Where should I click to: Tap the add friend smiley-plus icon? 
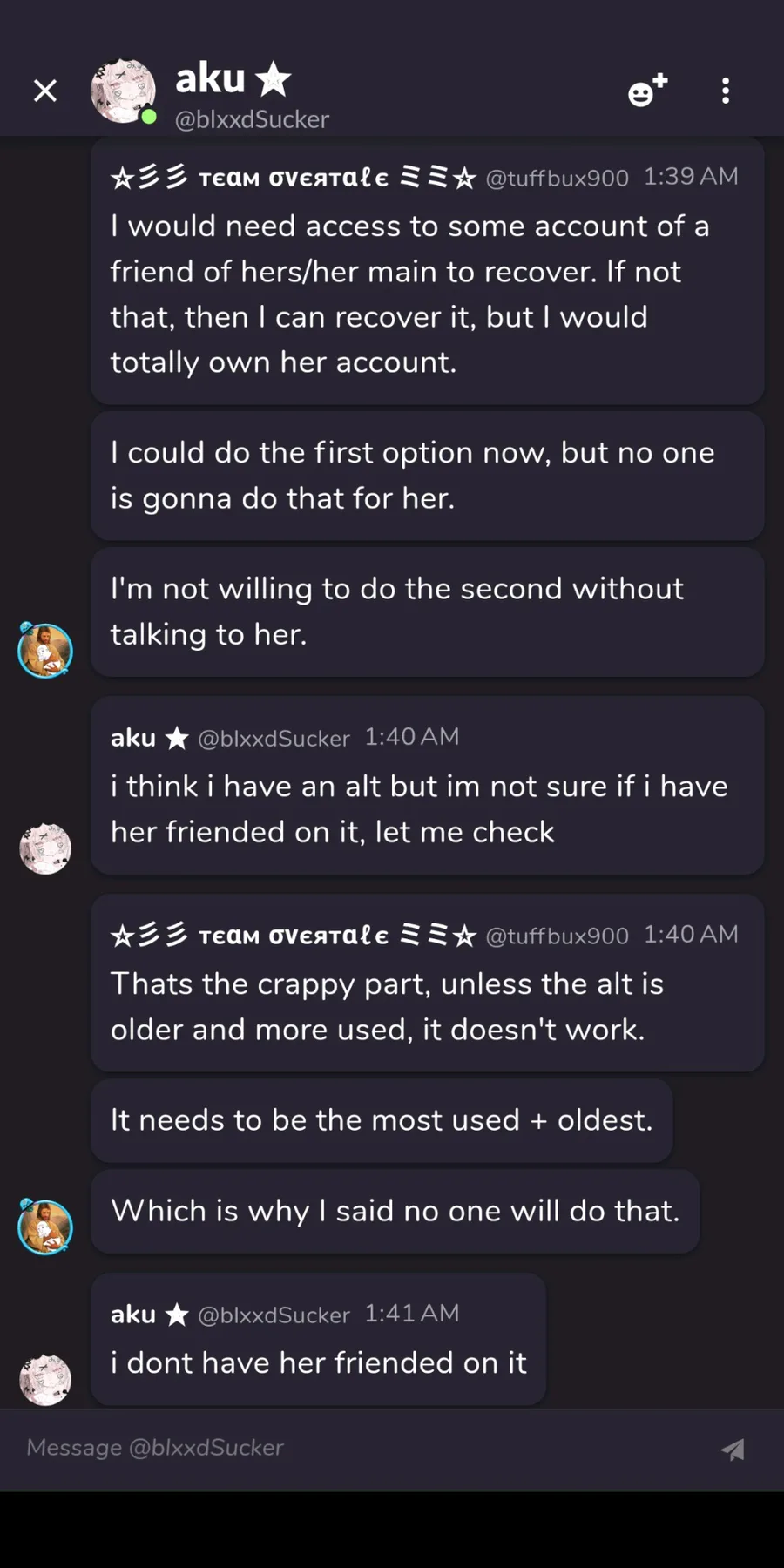647,91
